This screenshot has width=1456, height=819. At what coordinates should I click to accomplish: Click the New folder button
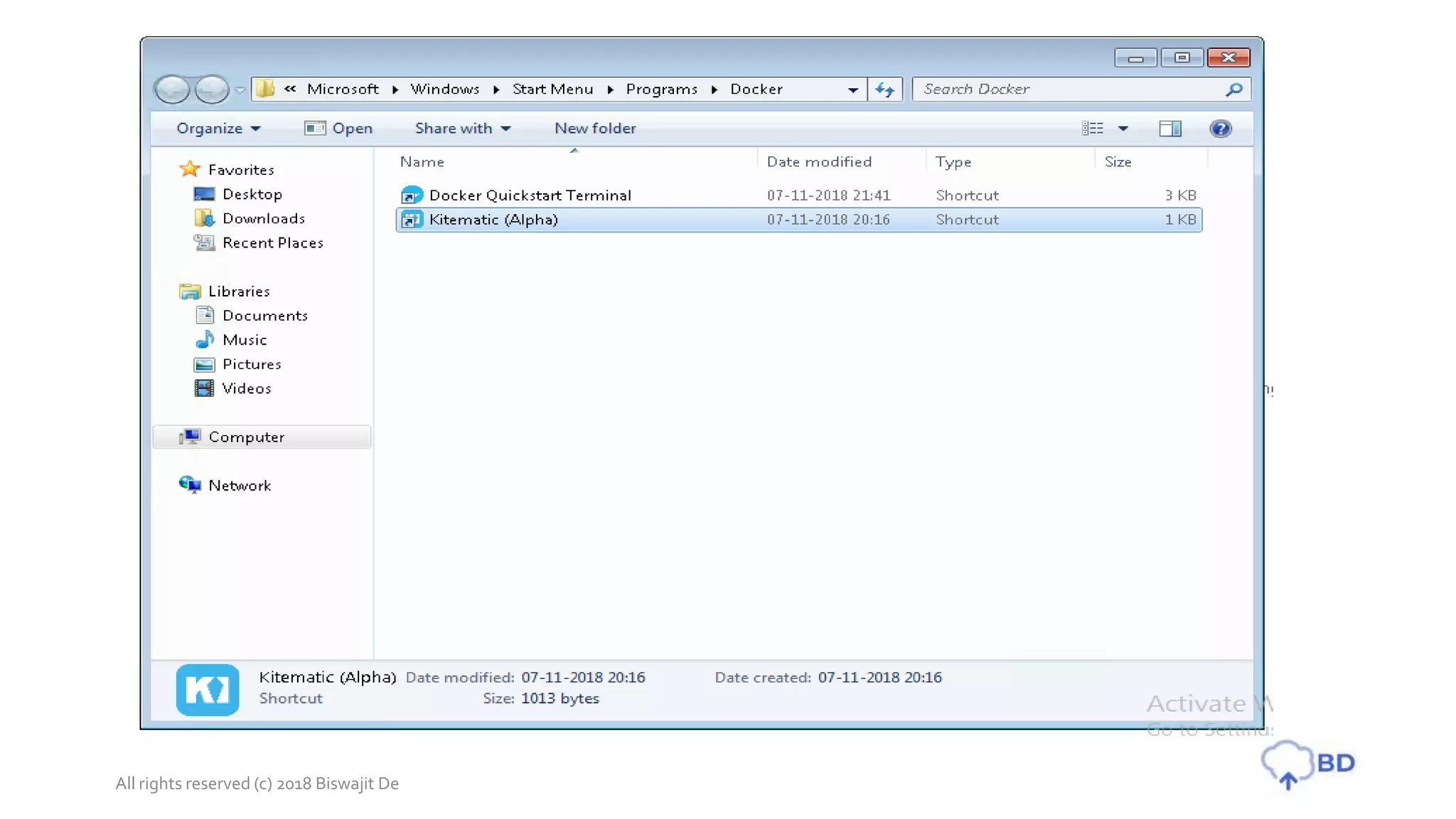tap(595, 129)
